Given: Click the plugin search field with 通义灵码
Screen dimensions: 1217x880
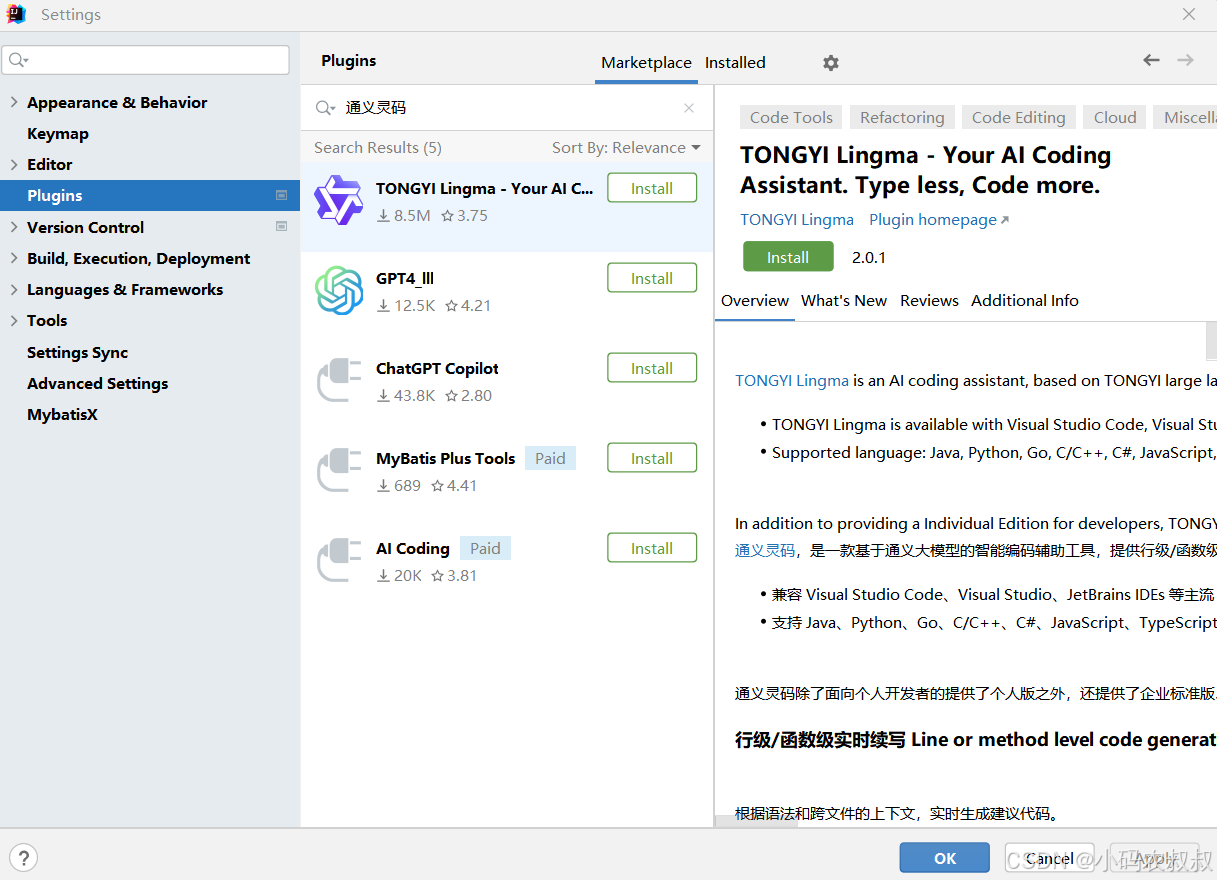Looking at the screenshot, I should click(507, 108).
